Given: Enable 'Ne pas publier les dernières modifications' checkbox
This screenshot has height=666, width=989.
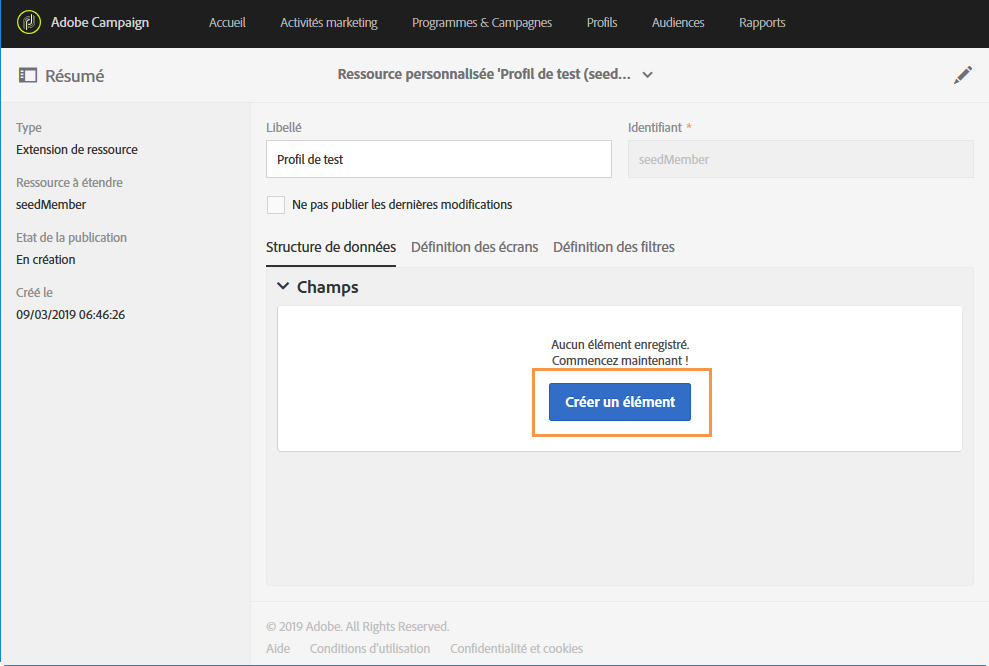Looking at the screenshot, I should tap(276, 205).
